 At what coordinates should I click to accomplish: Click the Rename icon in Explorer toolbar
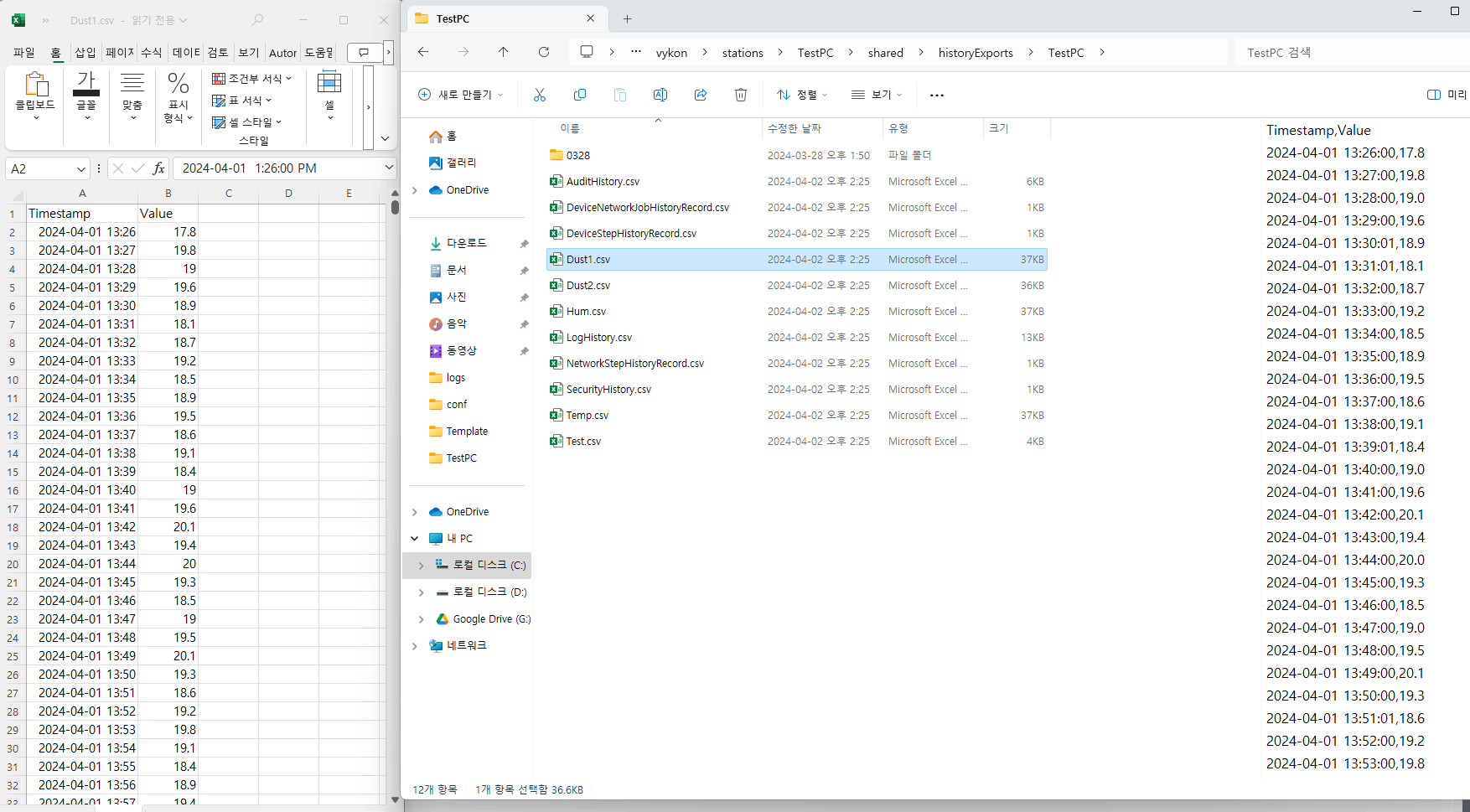[660, 95]
